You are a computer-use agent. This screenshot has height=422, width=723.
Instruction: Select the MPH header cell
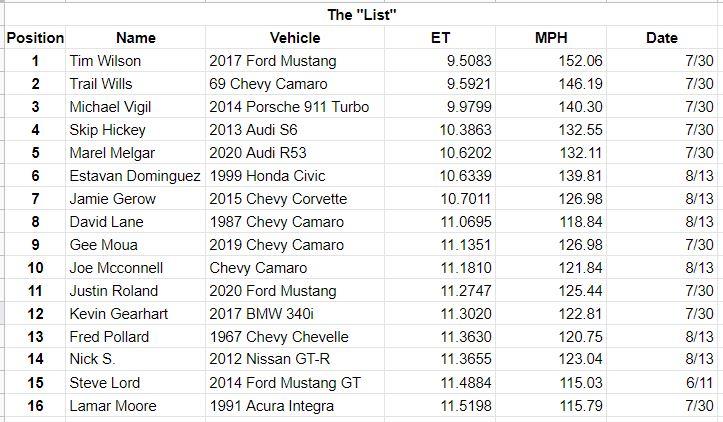tap(551, 37)
